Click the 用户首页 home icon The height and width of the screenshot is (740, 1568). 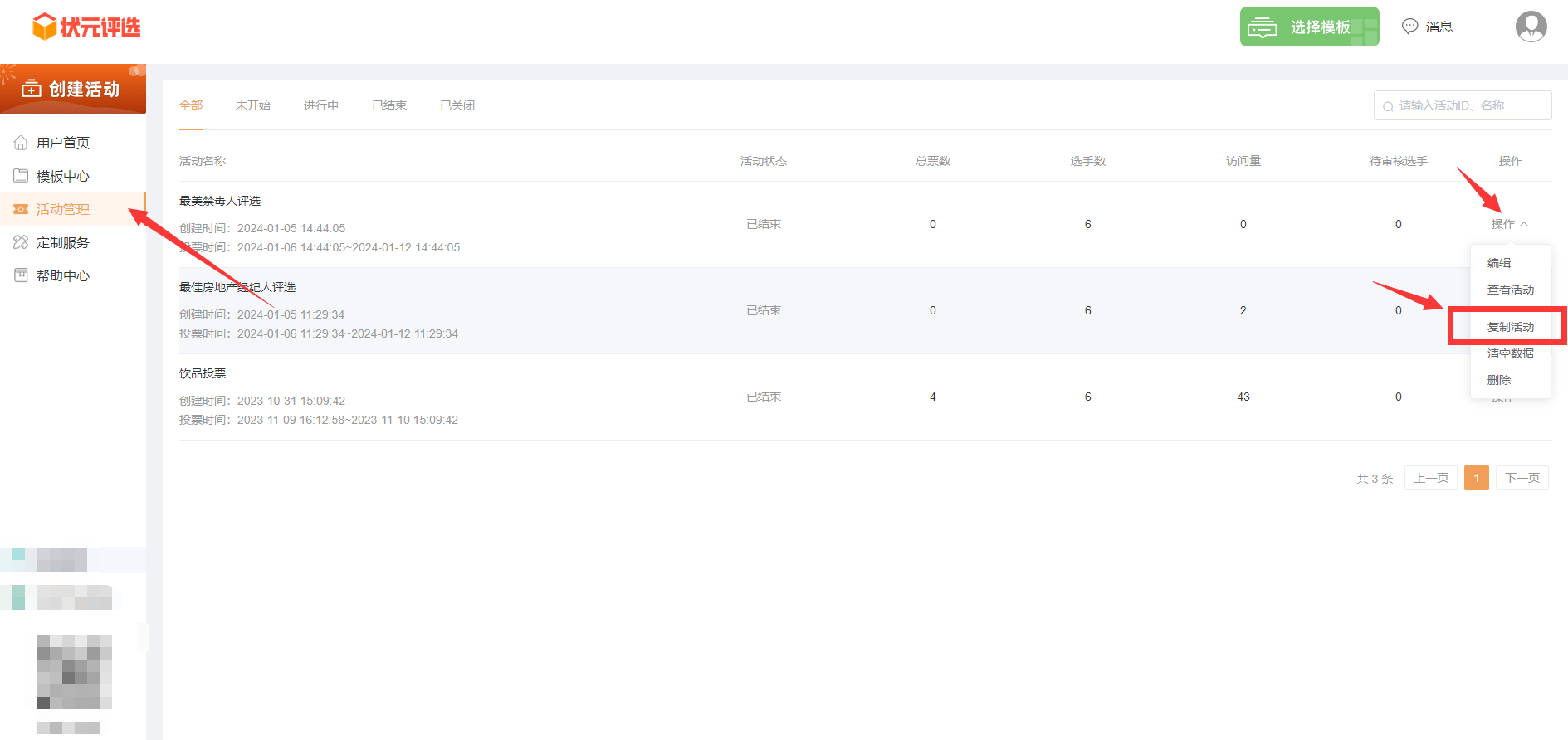21,143
